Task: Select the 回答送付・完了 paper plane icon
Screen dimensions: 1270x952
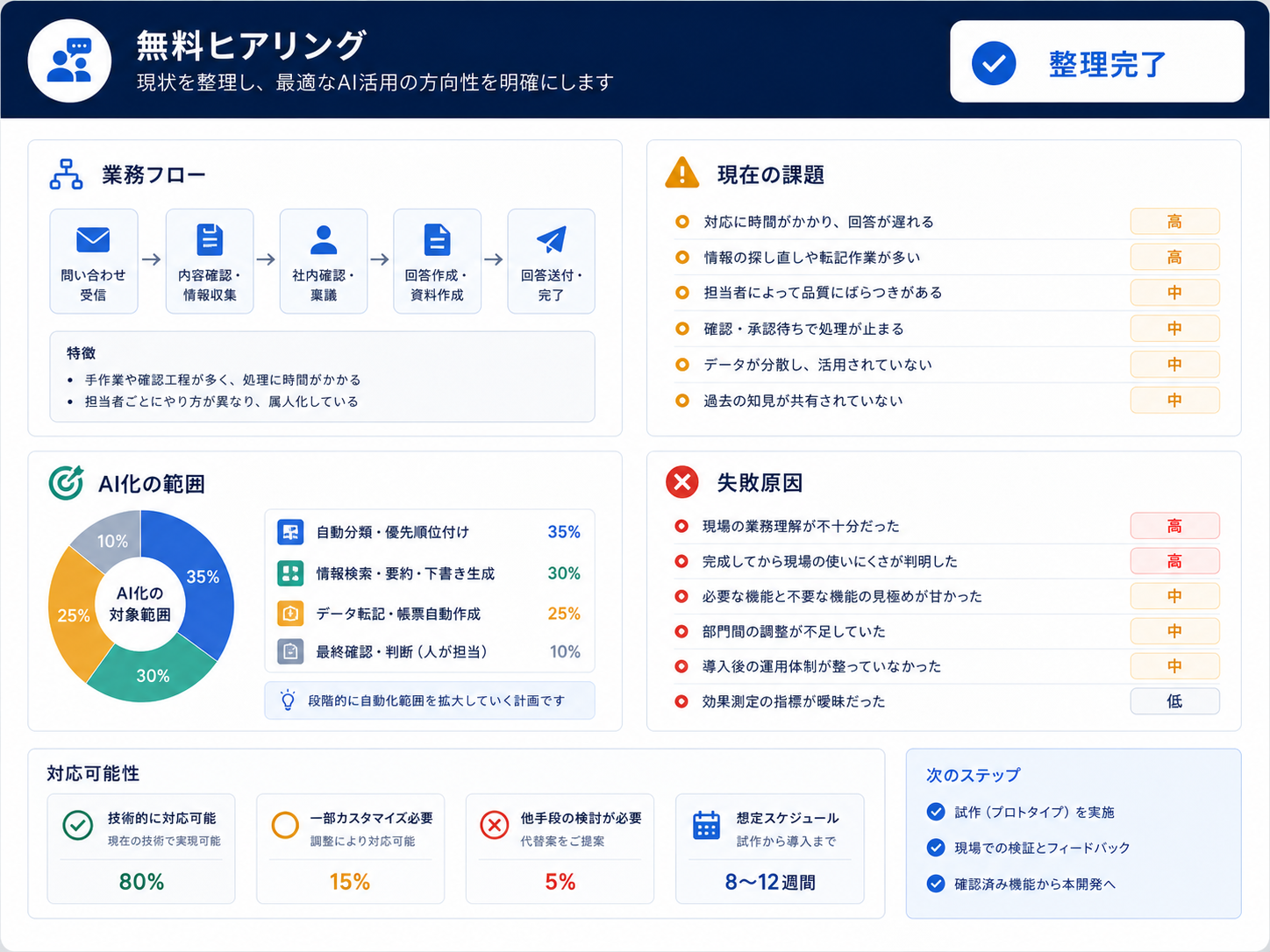Action: coord(551,238)
